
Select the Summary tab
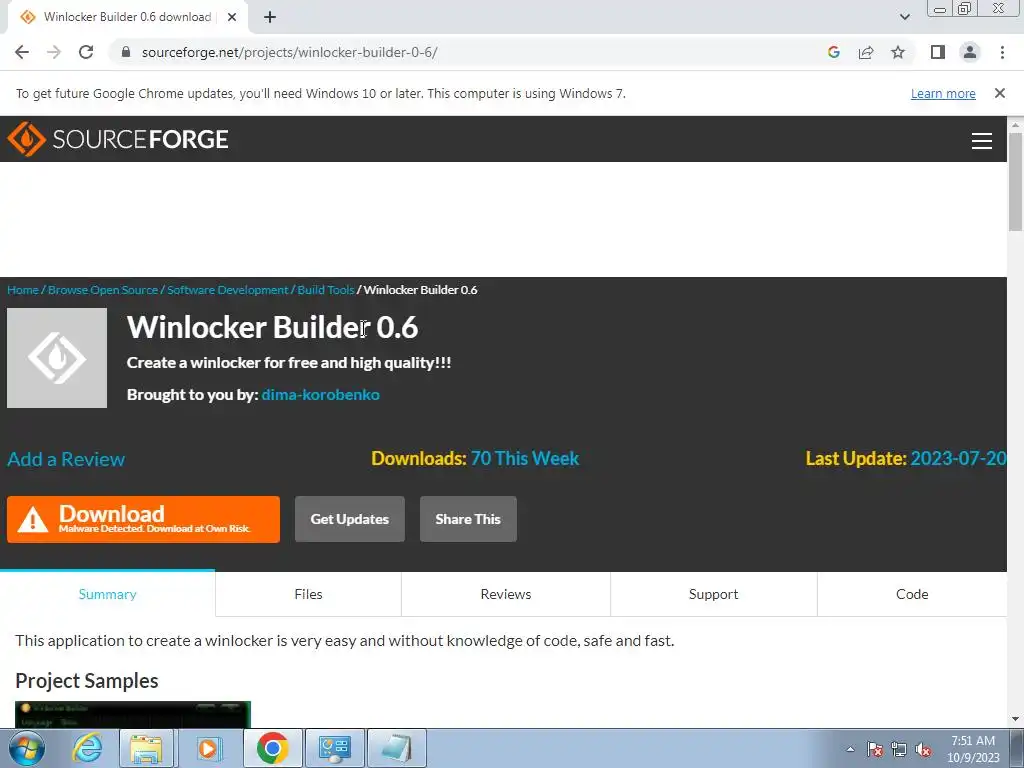[108, 594]
